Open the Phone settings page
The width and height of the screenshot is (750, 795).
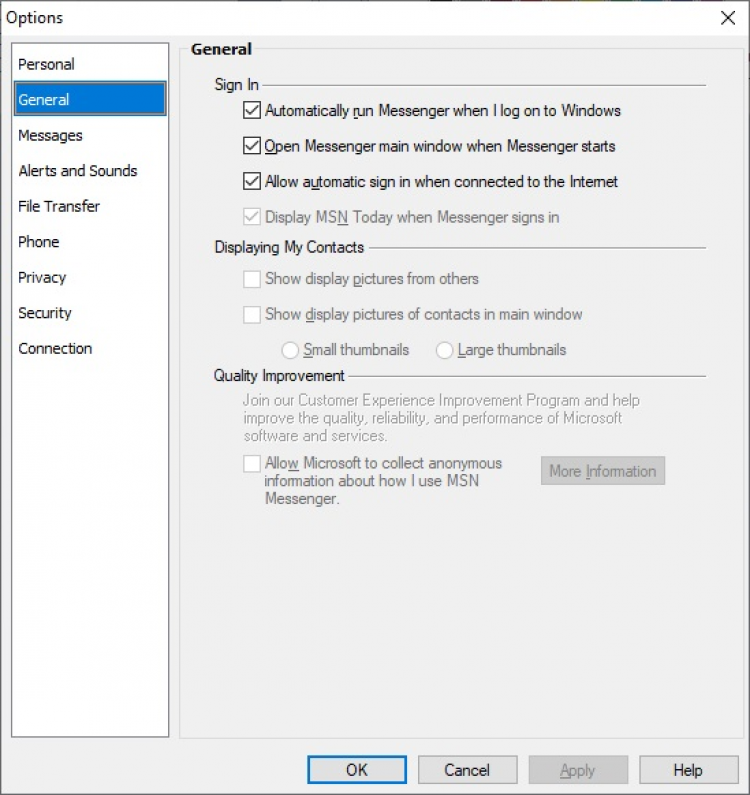(x=90, y=242)
